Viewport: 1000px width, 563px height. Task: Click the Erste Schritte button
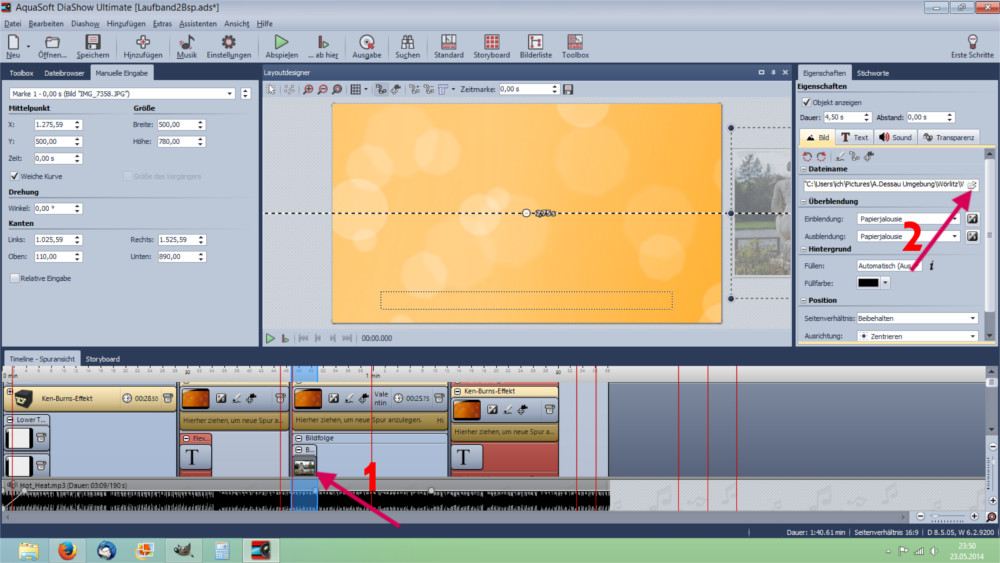[x=971, y=45]
